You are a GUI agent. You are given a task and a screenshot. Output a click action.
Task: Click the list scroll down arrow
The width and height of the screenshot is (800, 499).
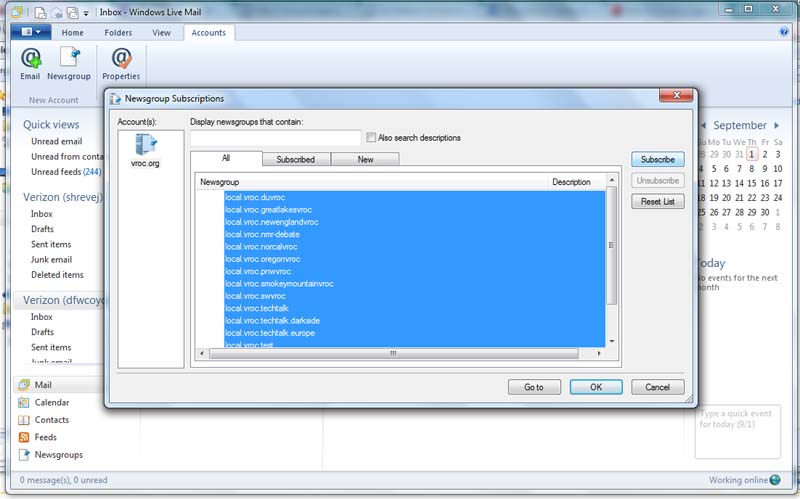612,341
